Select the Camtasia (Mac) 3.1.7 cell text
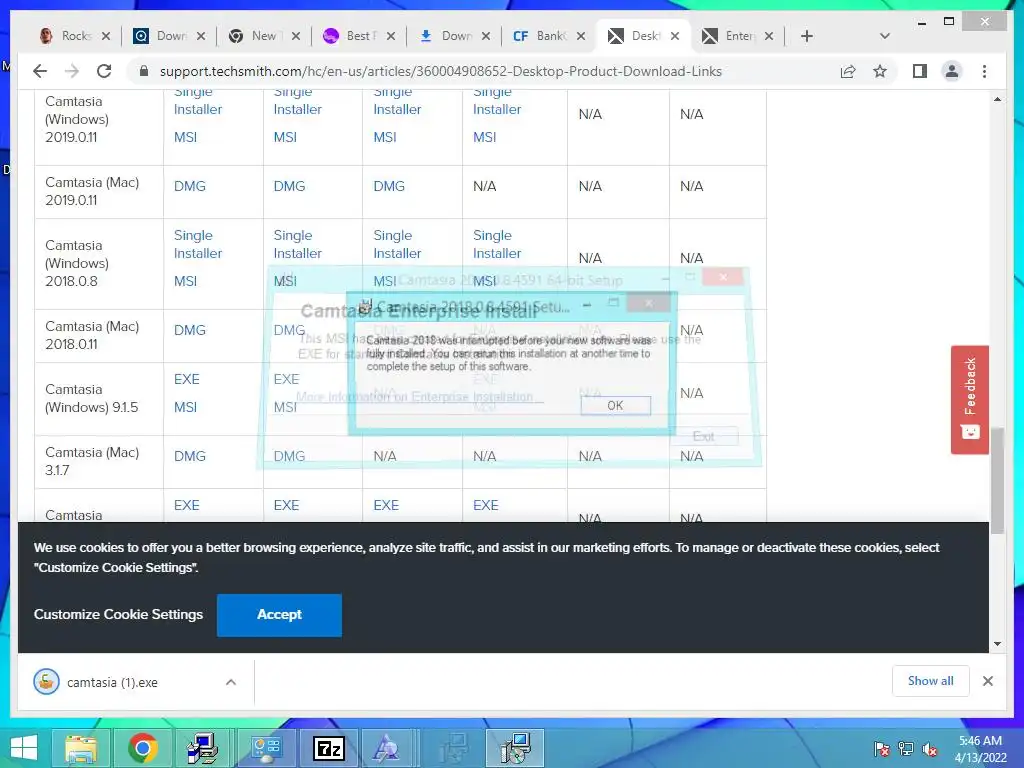 92,461
